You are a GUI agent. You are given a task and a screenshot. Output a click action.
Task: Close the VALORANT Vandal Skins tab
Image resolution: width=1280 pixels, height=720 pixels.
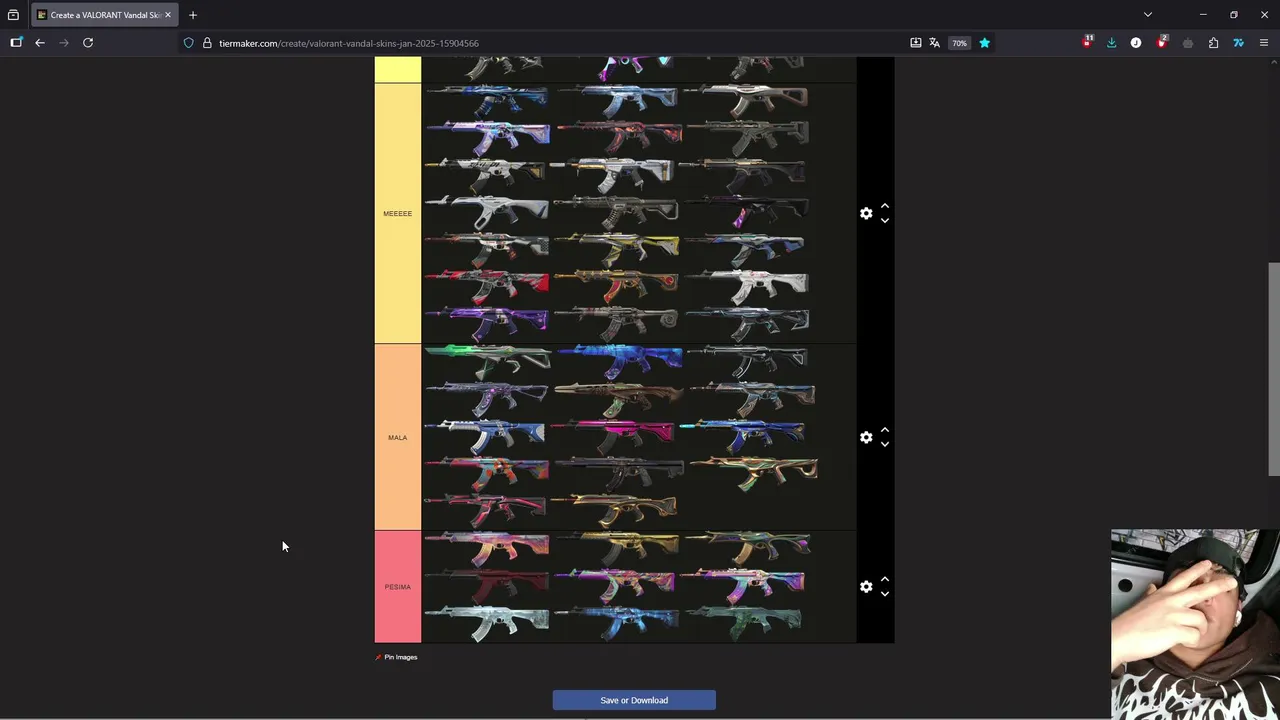[168, 15]
